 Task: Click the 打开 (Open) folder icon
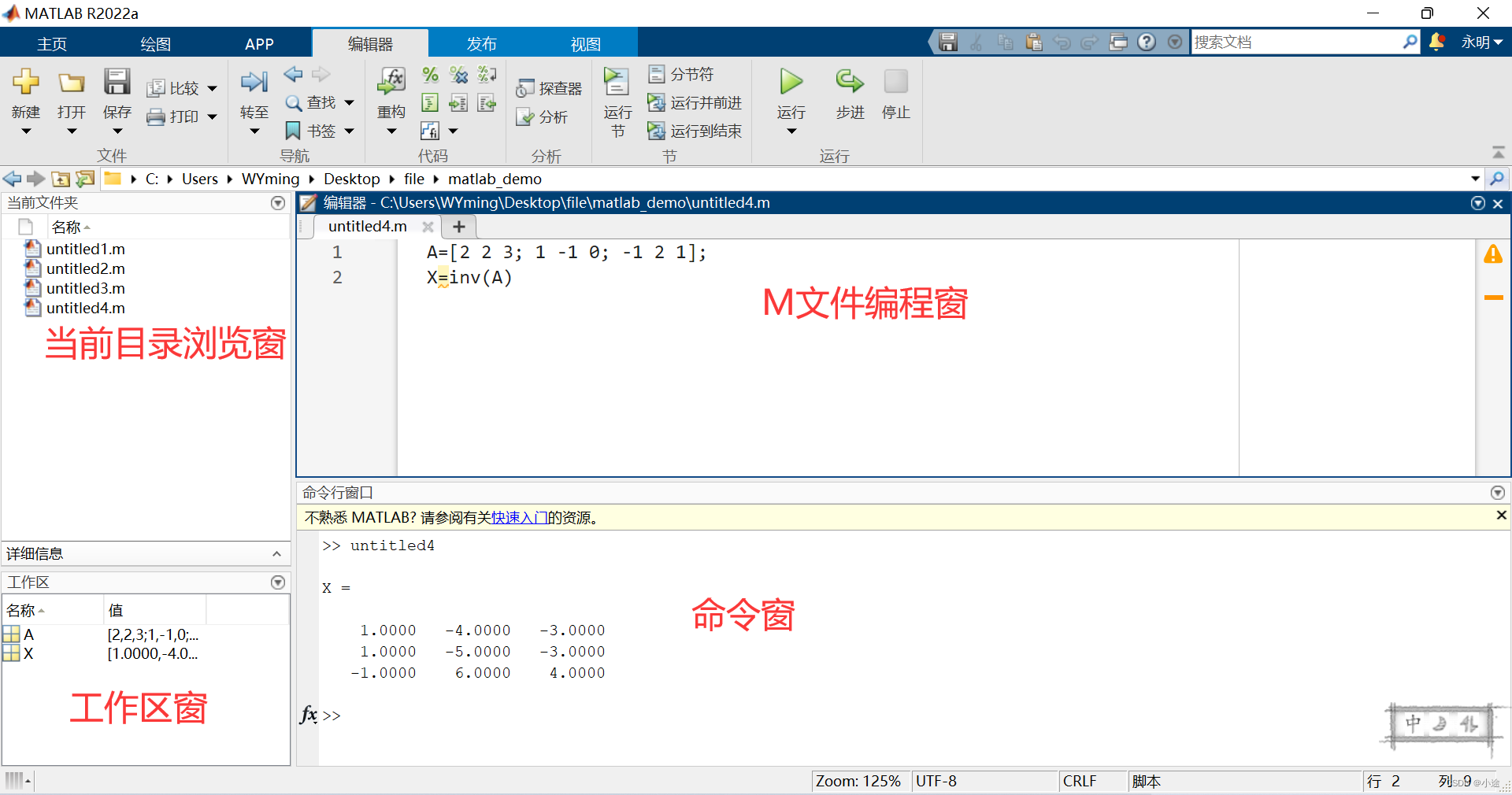coord(72,83)
